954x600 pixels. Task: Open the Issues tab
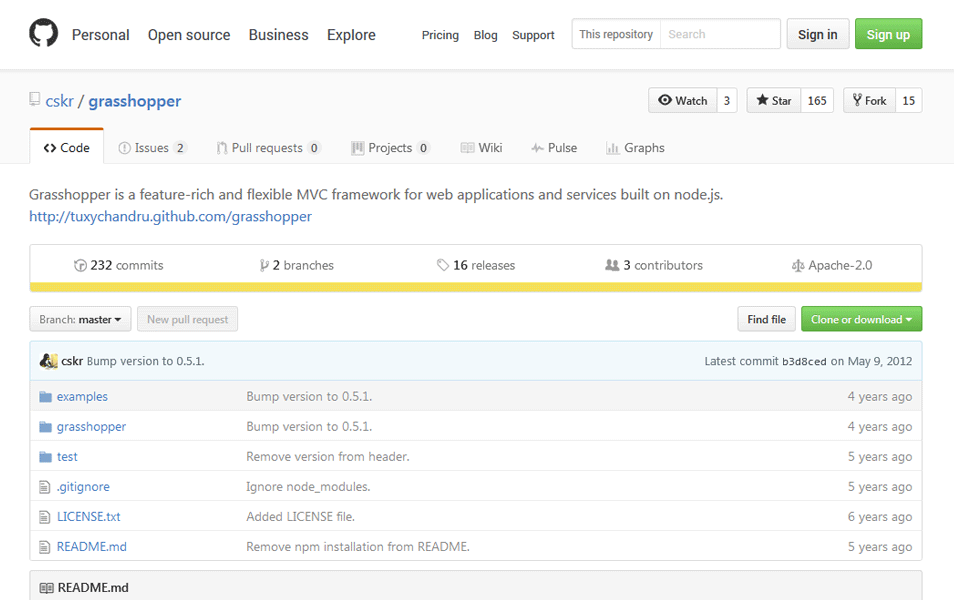coord(152,148)
